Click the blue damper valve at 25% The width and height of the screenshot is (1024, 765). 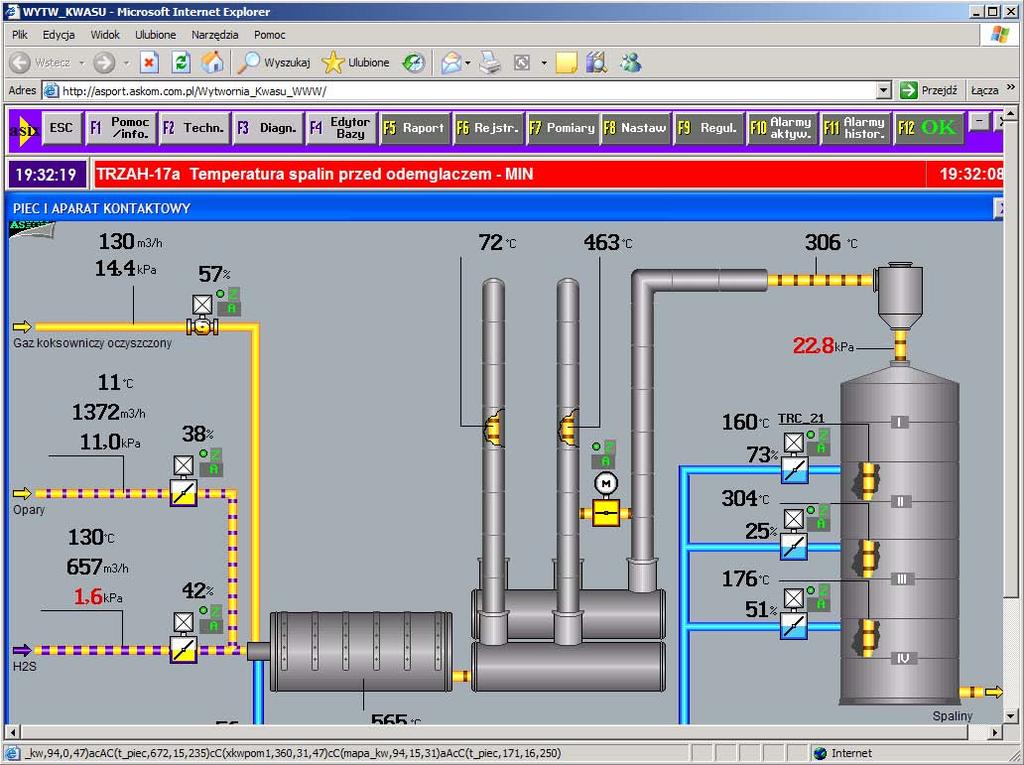(x=794, y=547)
